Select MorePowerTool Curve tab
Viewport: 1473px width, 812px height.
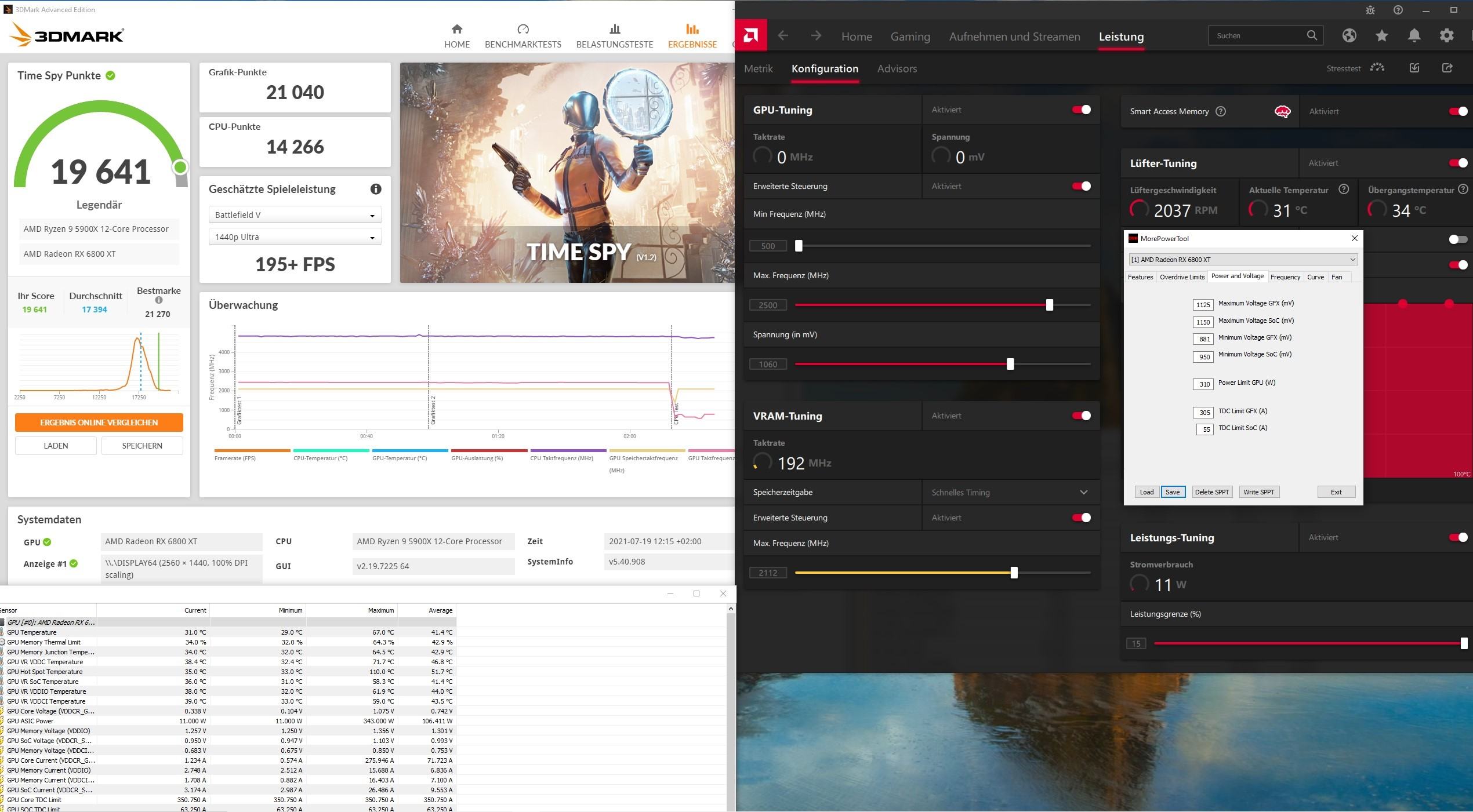pos(1315,277)
